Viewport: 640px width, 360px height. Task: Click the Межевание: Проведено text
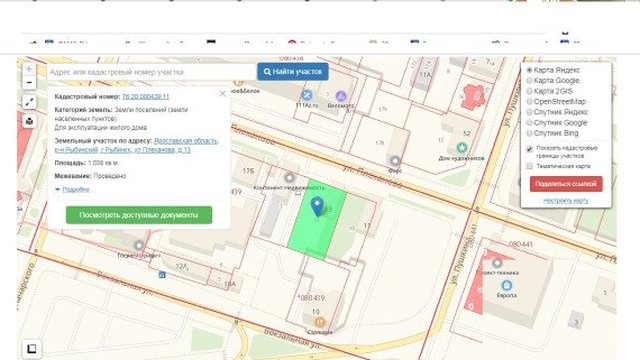pyautogui.click(x=90, y=176)
